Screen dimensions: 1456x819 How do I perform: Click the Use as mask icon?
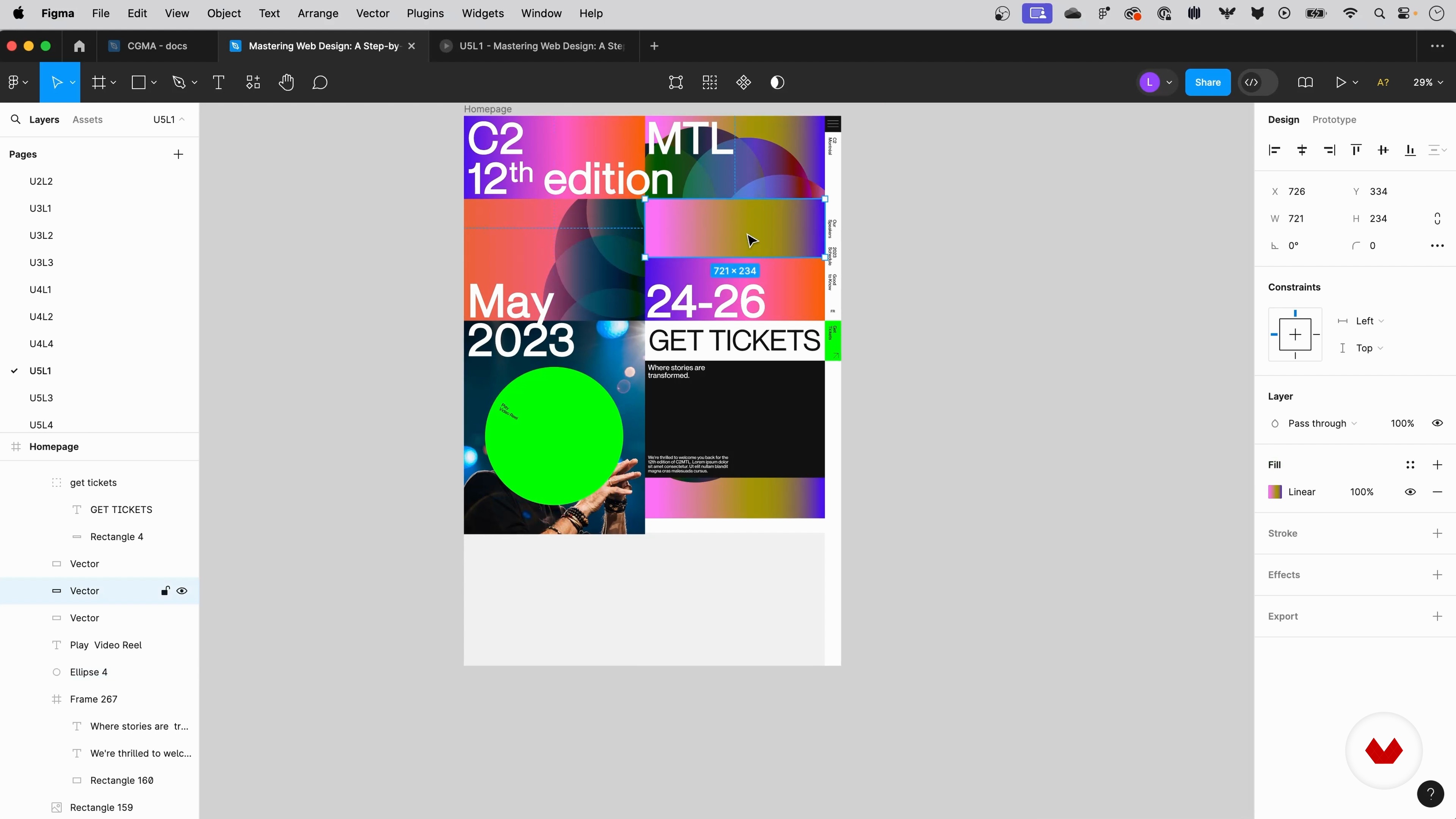point(778,83)
